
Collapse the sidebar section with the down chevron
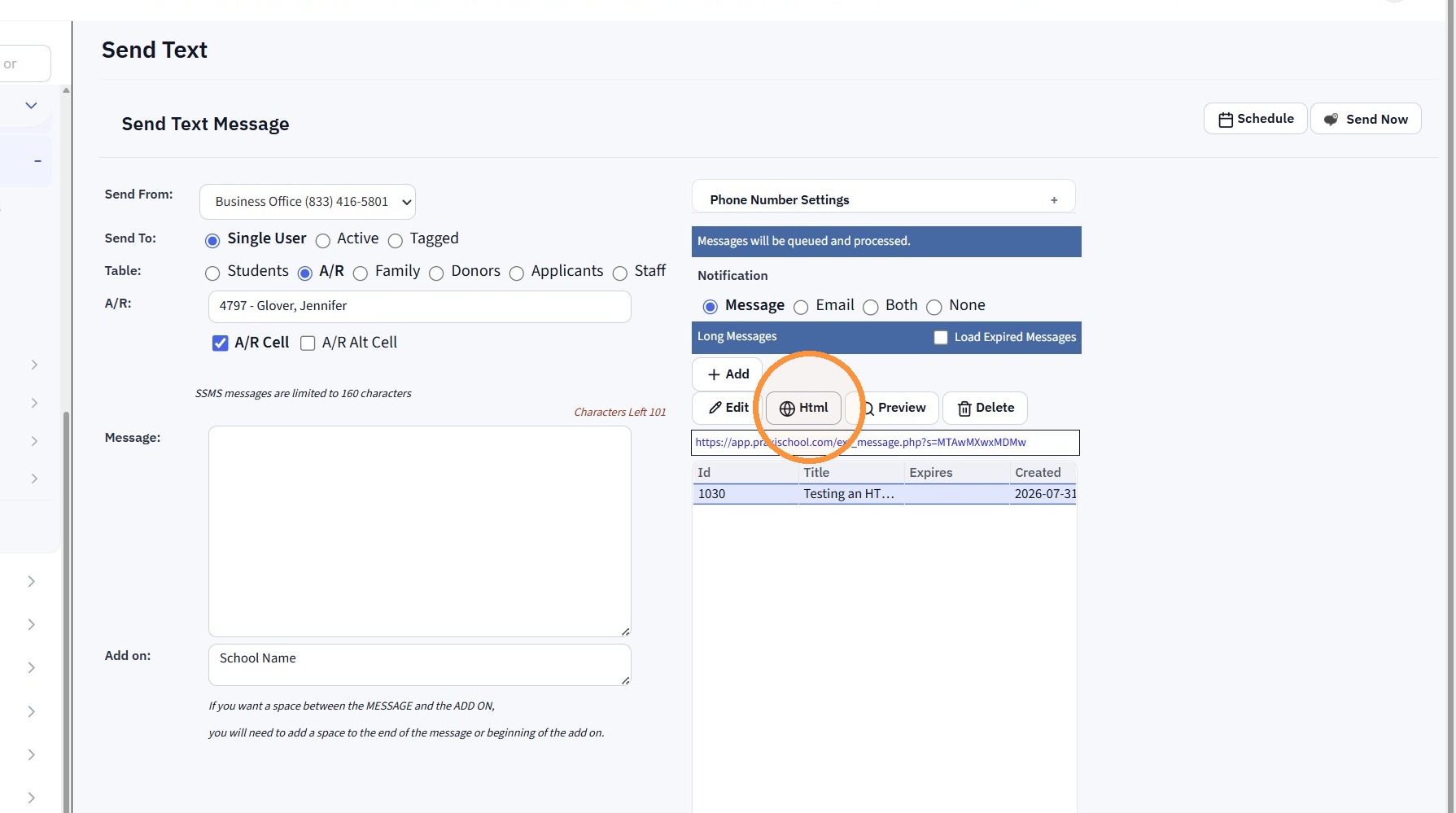pyautogui.click(x=31, y=105)
